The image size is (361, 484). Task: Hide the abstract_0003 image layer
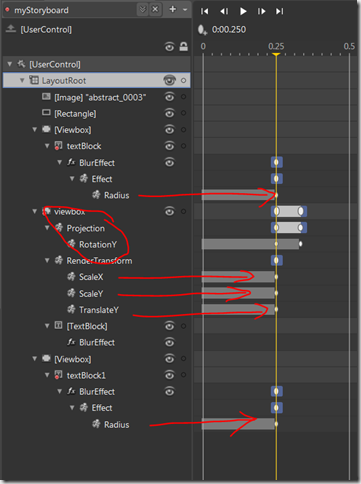pyautogui.click(x=170, y=97)
